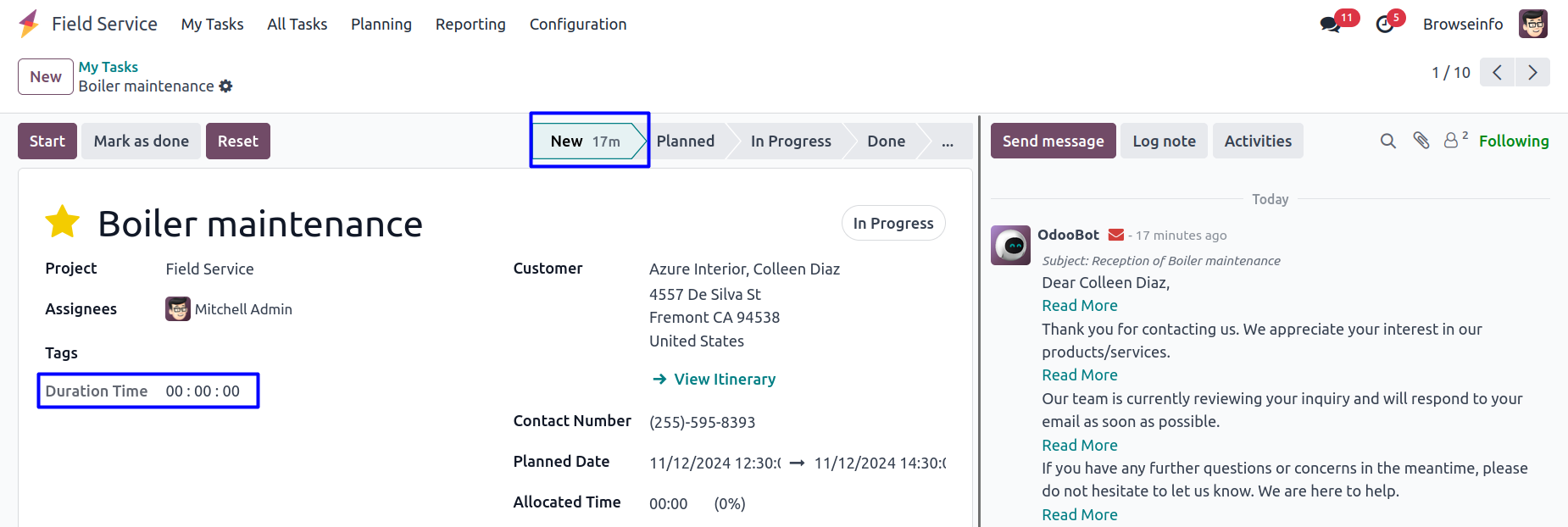
Task: Open the messages chat icon
Action: [1331, 25]
